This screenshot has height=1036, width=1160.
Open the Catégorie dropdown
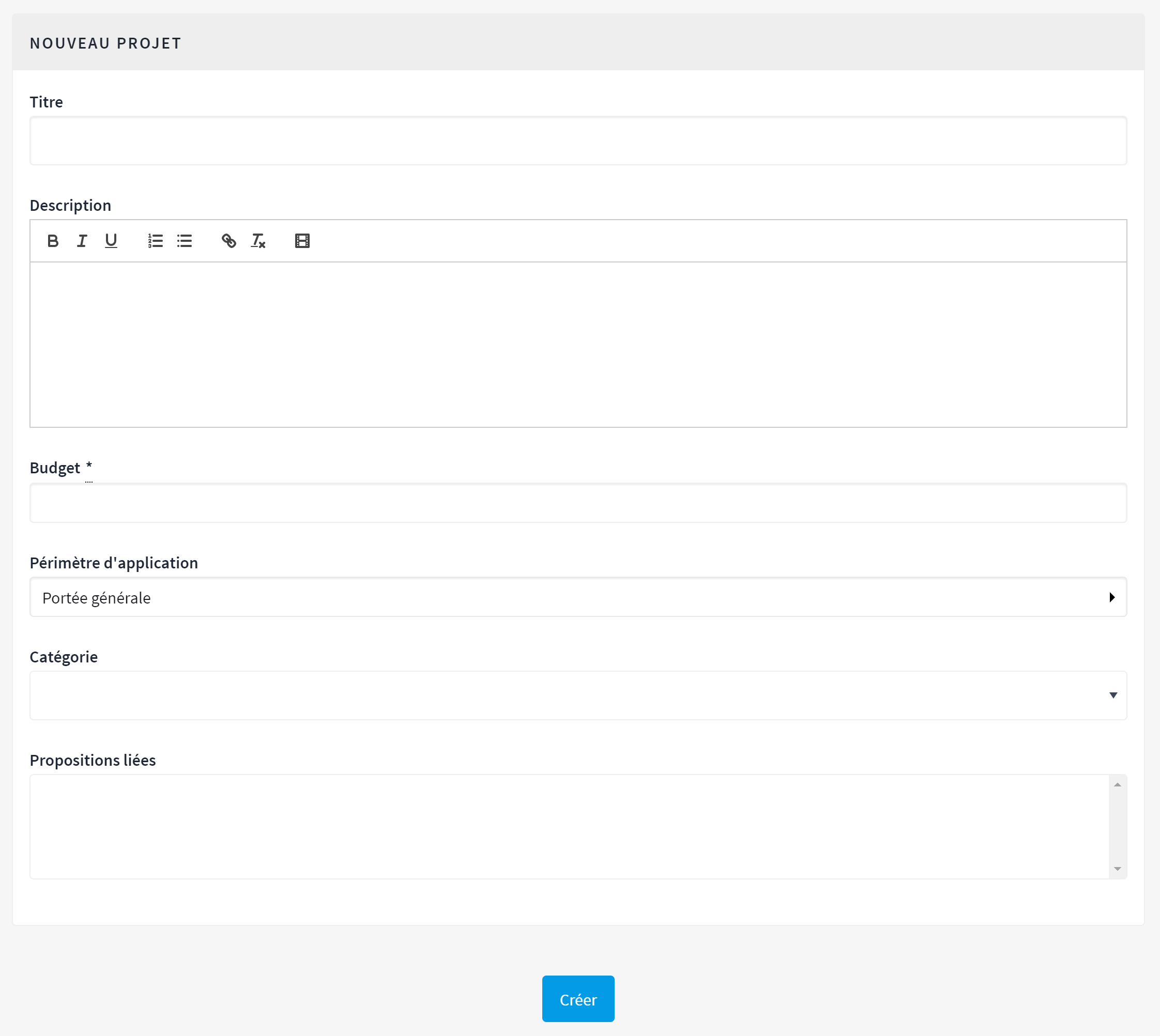pyautogui.click(x=570, y=695)
